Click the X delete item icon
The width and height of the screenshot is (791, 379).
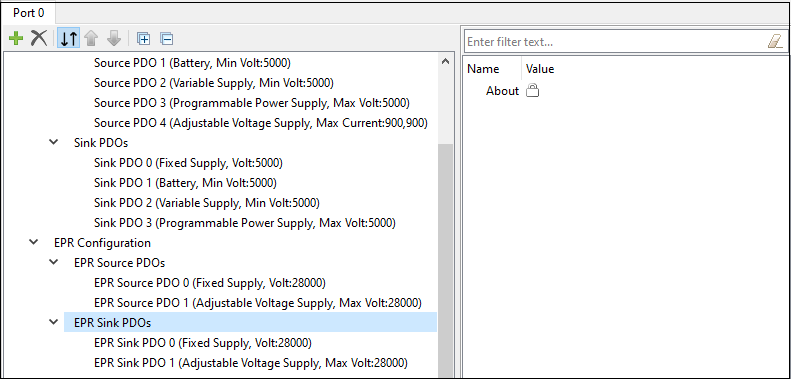pos(39,38)
